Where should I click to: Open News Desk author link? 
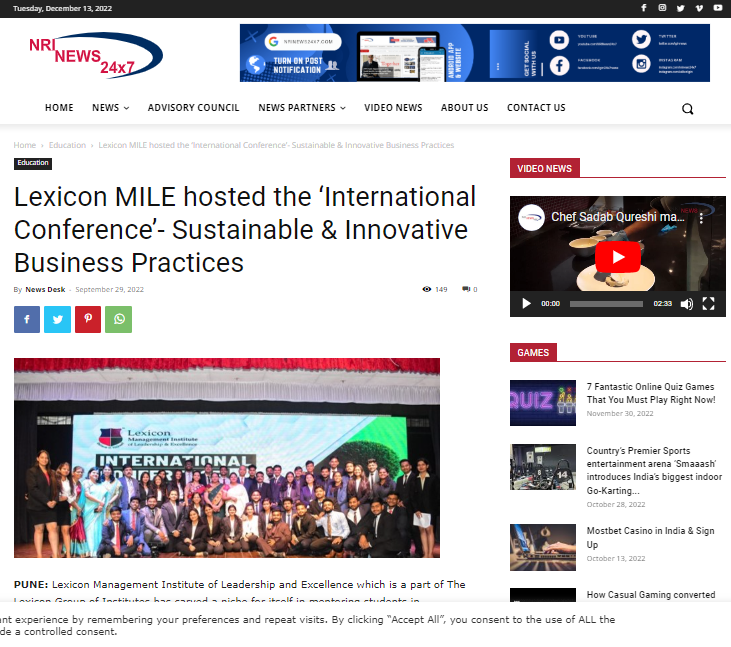[45, 289]
